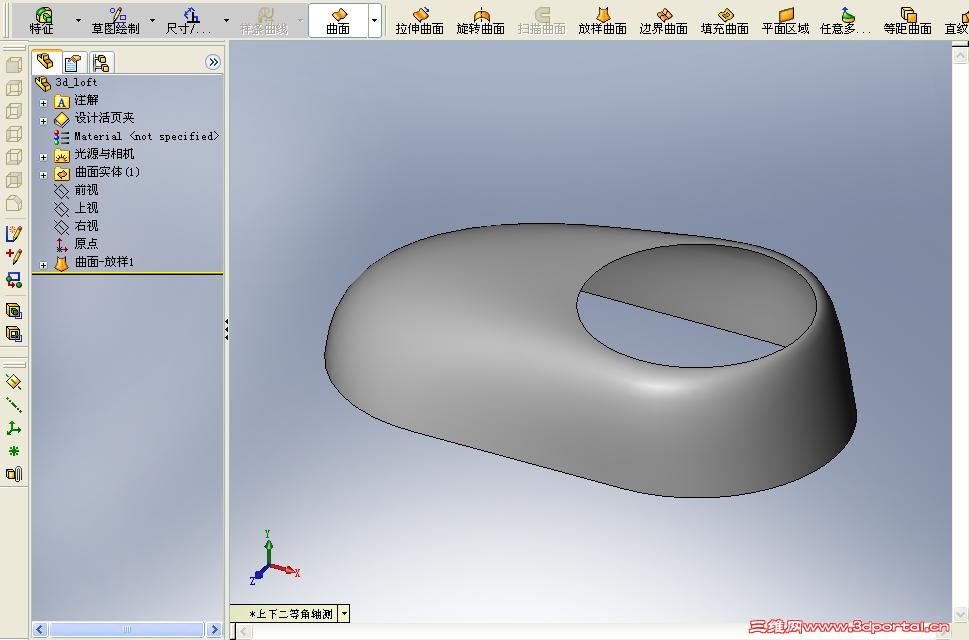969x640 pixels.
Task: Click the red-plus pencil sketch icon
Action: click(x=14, y=255)
